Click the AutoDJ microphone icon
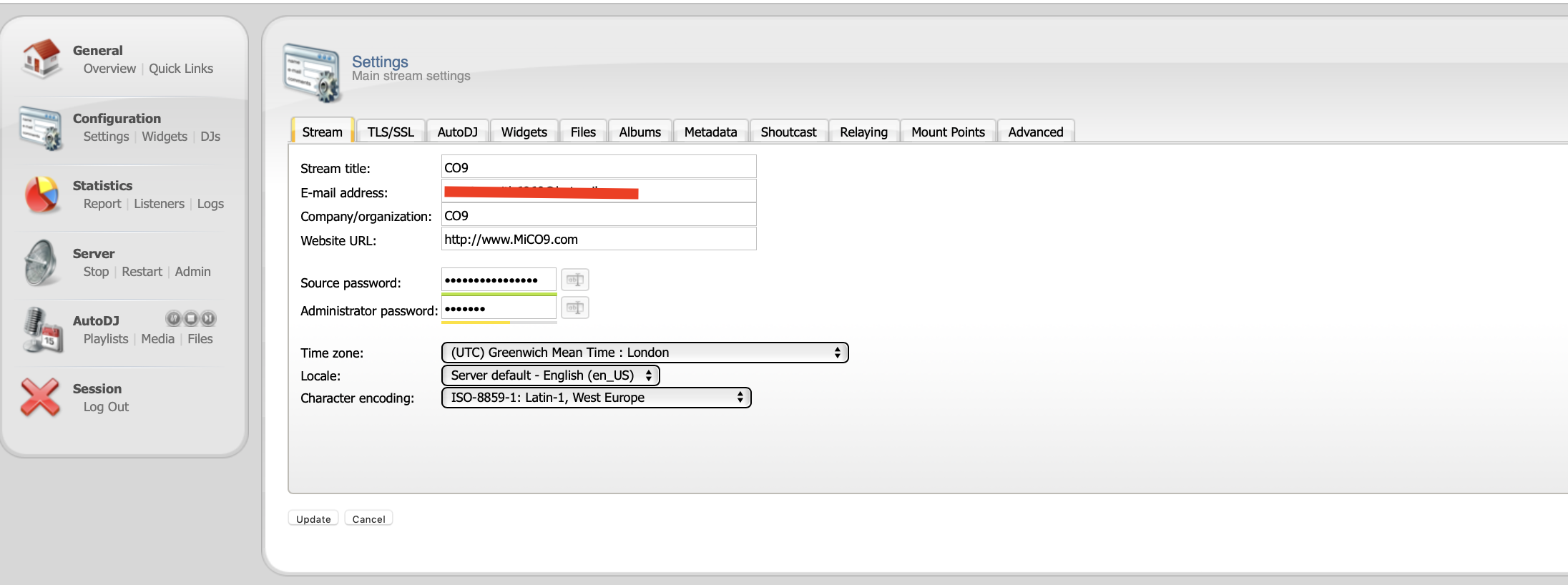Viewport: 1568px width, 585px height. (41, 330)
